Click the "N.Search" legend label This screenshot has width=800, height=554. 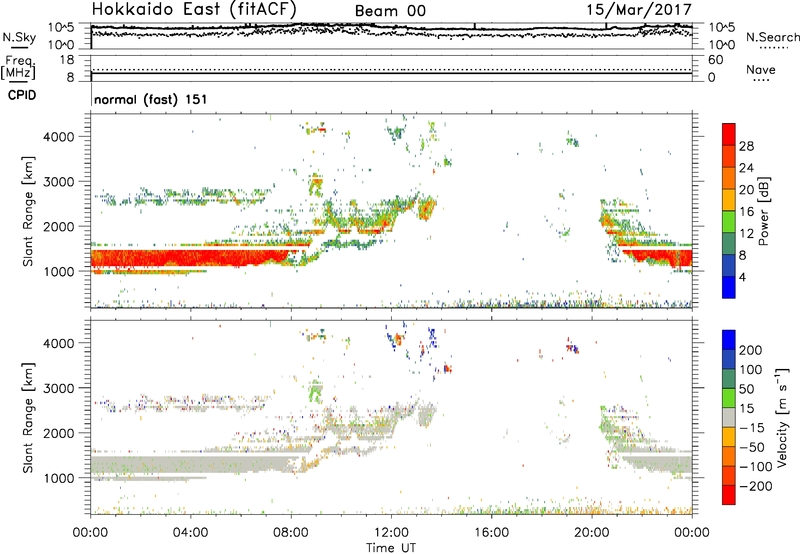point(773,37)
